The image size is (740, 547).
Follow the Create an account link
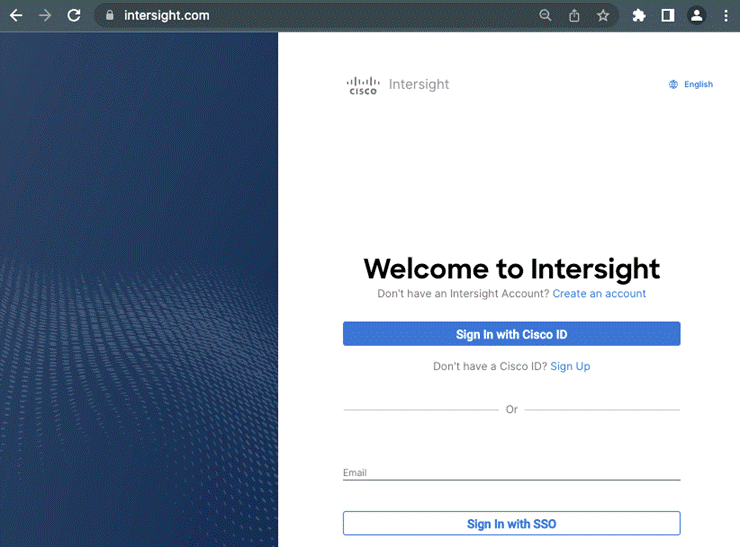[599, 294]
